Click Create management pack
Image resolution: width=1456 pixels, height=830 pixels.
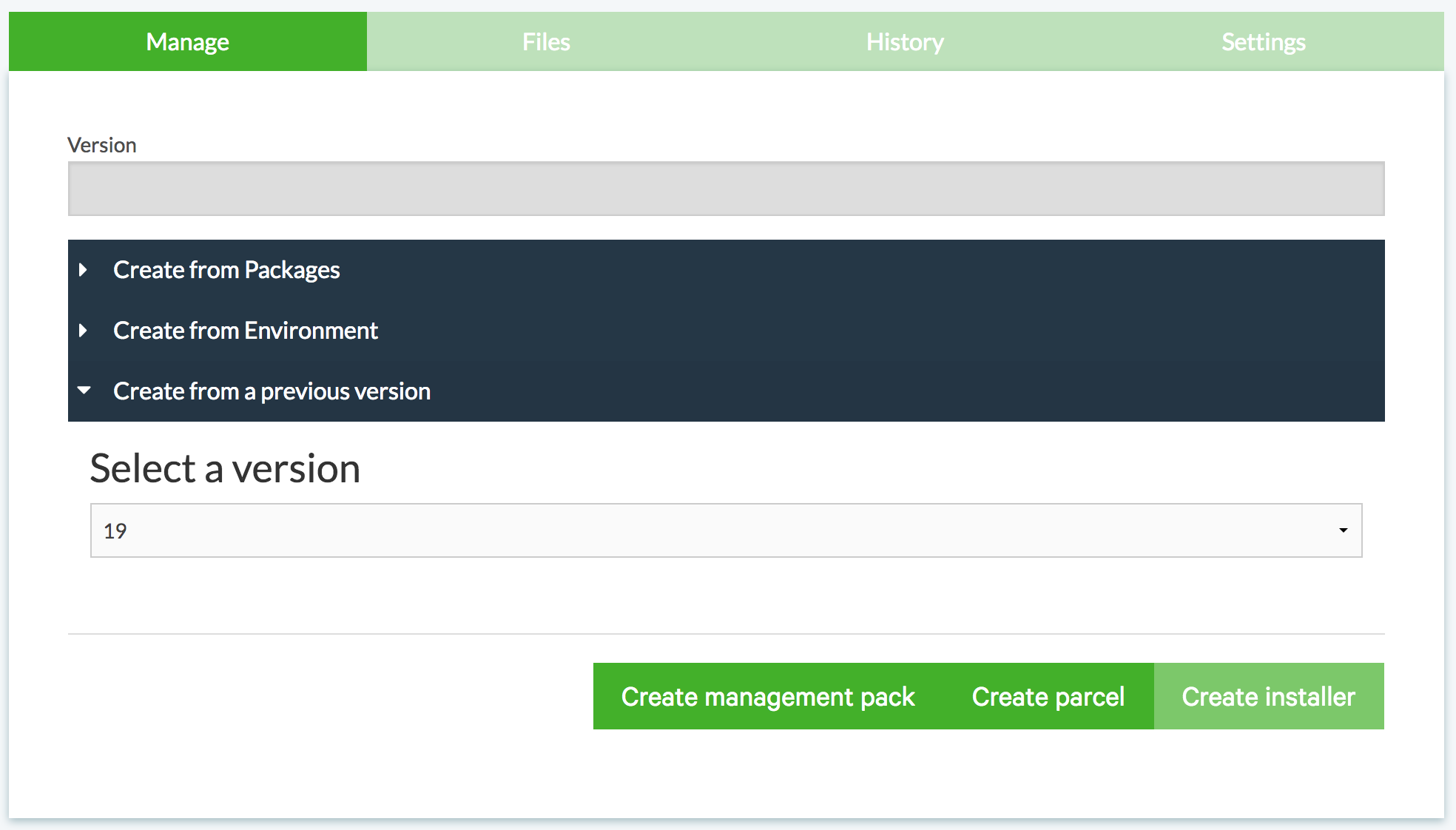[768, 696]
